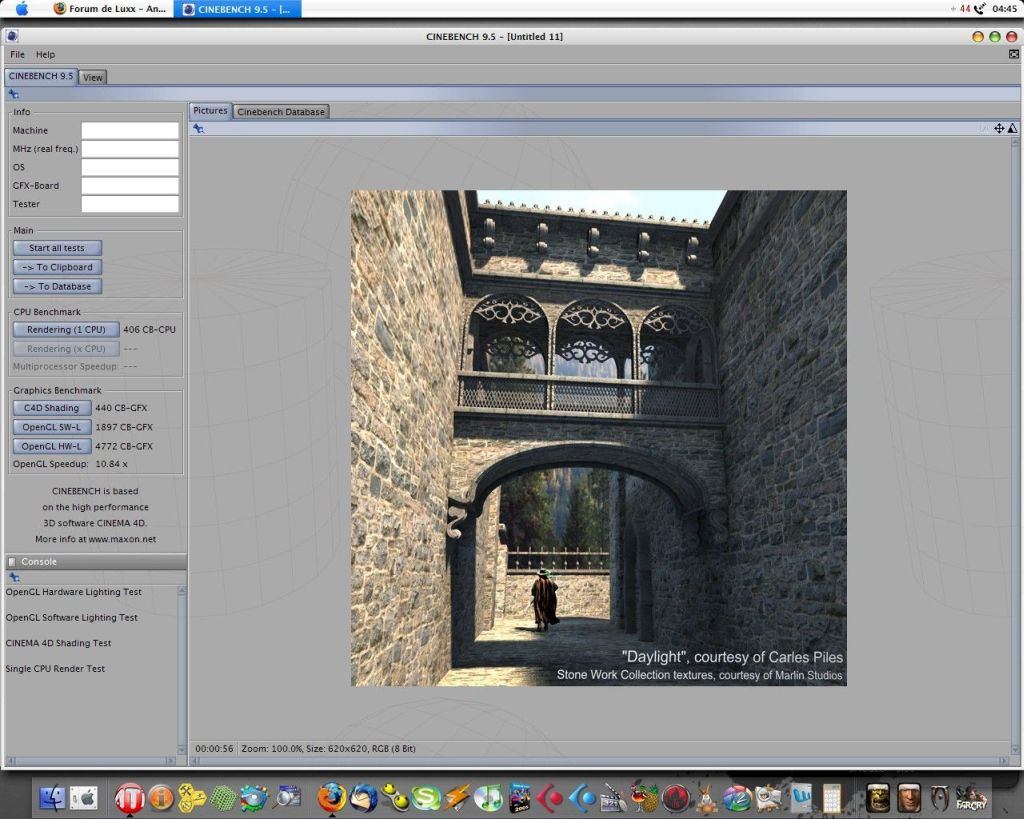Click the '4772 CB-GFX' result value

tap(124, 446)
